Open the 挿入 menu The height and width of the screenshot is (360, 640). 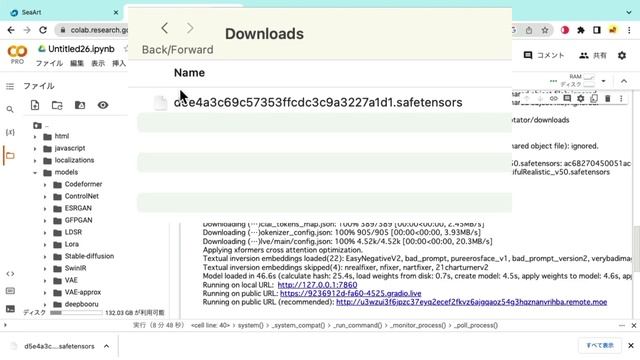pyautogui.click(x=119, y=63)
